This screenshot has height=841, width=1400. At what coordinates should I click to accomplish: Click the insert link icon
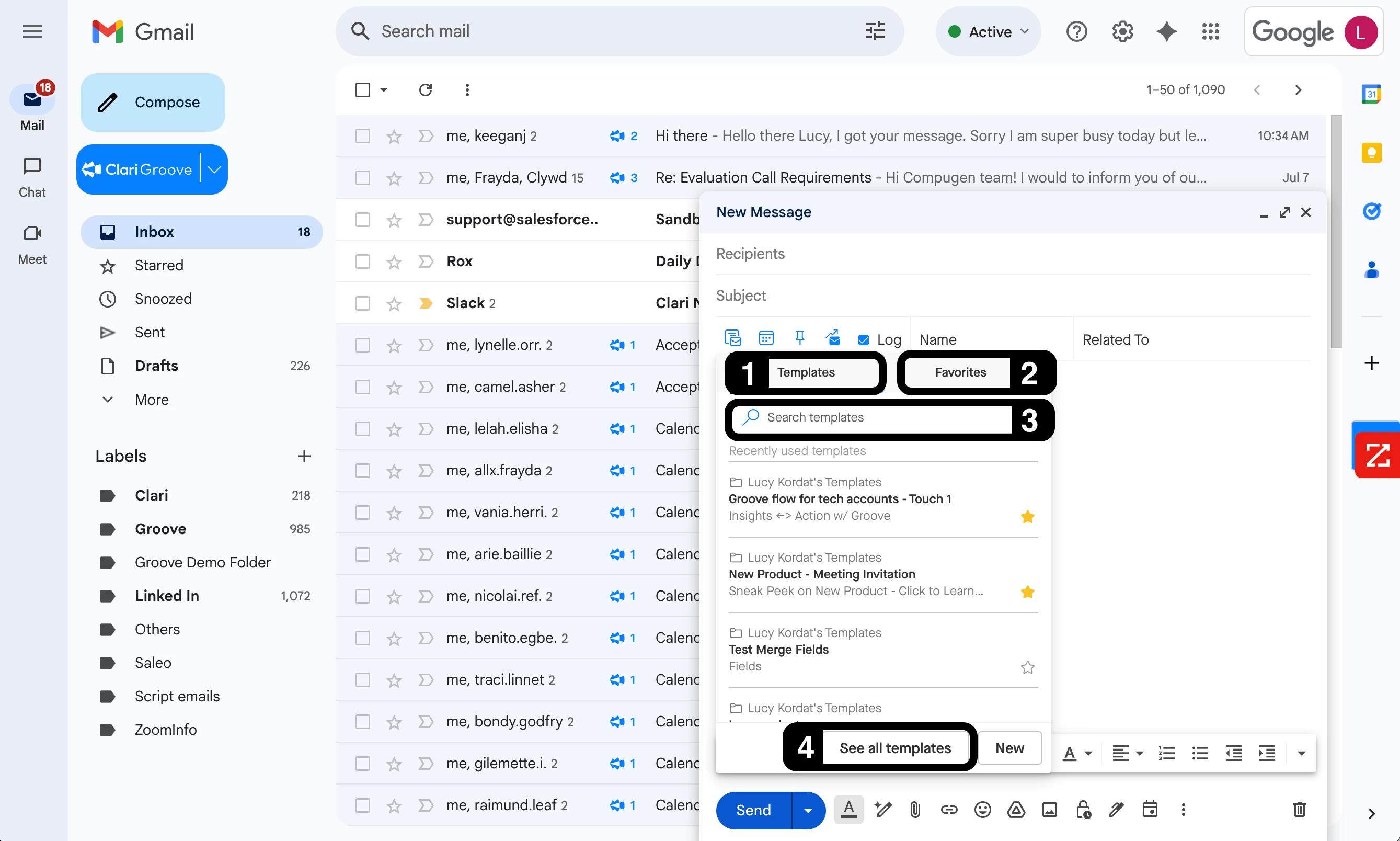click(949, 810)
